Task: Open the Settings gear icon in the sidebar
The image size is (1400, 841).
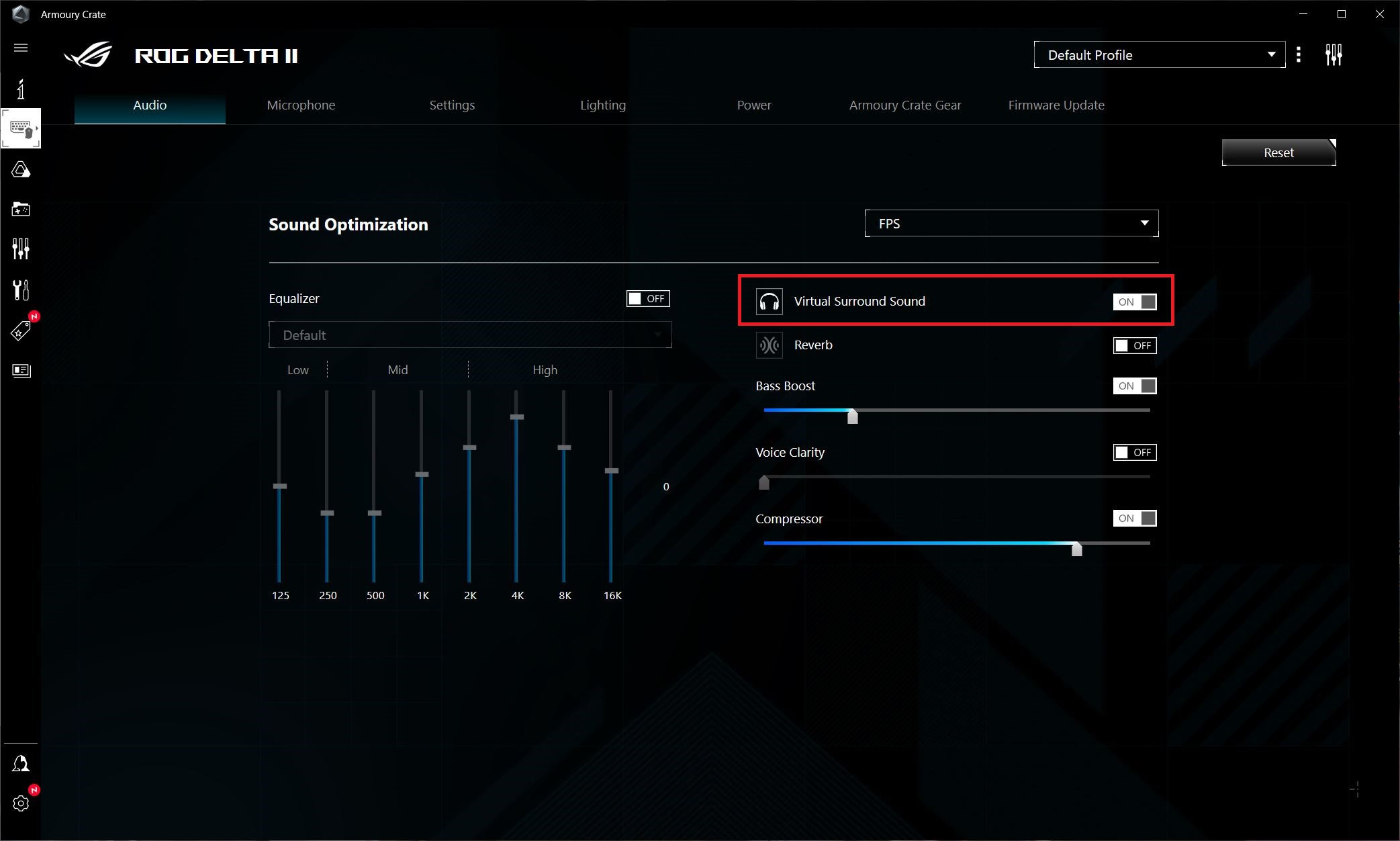Action: tap(21, 803)
